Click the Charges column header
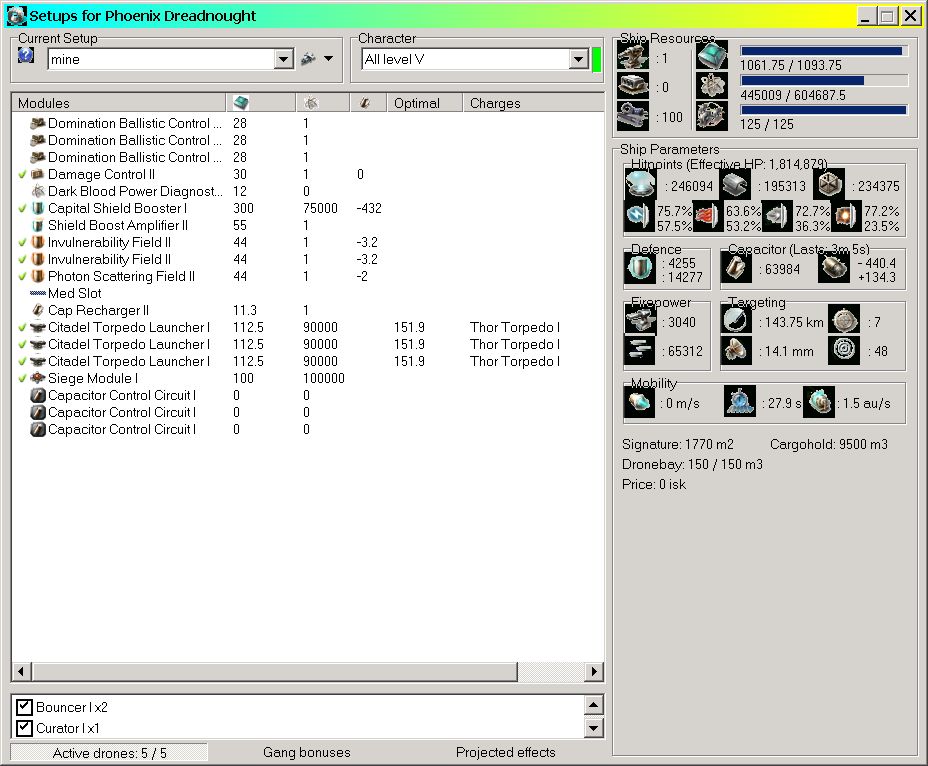The width and height of the screenshot is (928, 766). (x=533, y=103)
